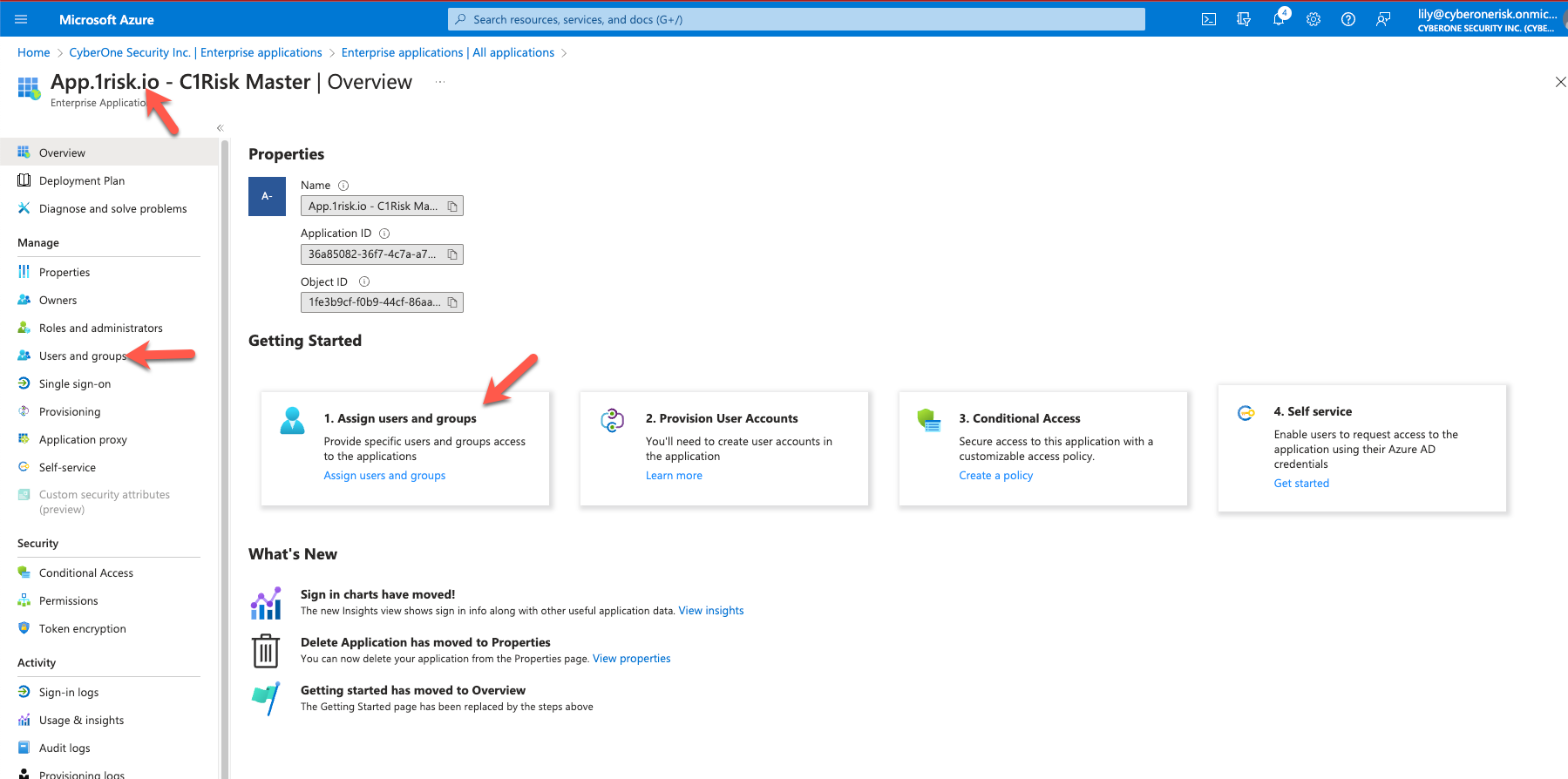Open the Feedback icon in top bar

[x=1383, y=19]
